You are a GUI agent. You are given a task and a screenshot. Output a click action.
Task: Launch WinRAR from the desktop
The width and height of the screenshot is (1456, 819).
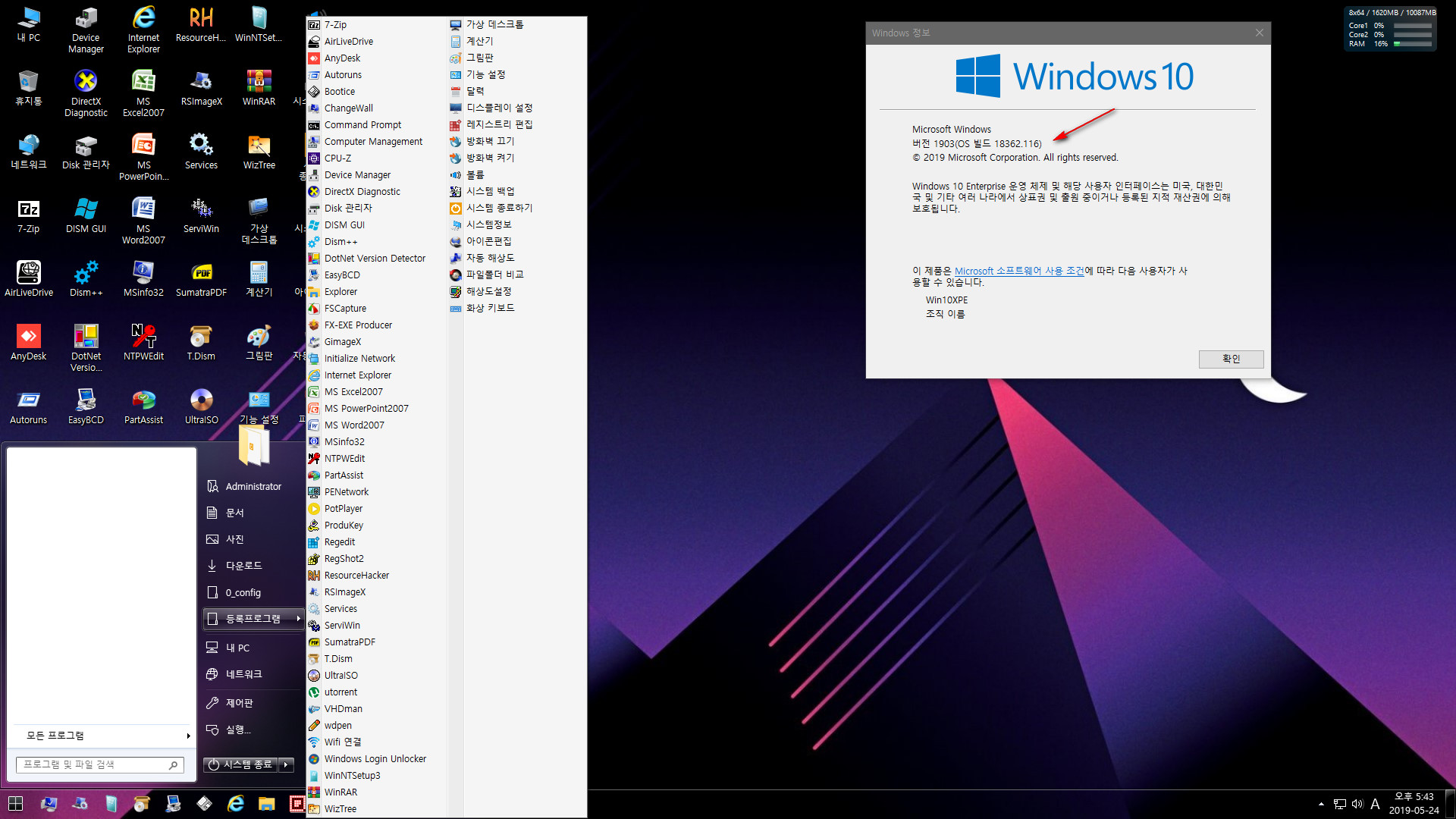(x=259, y=88)
